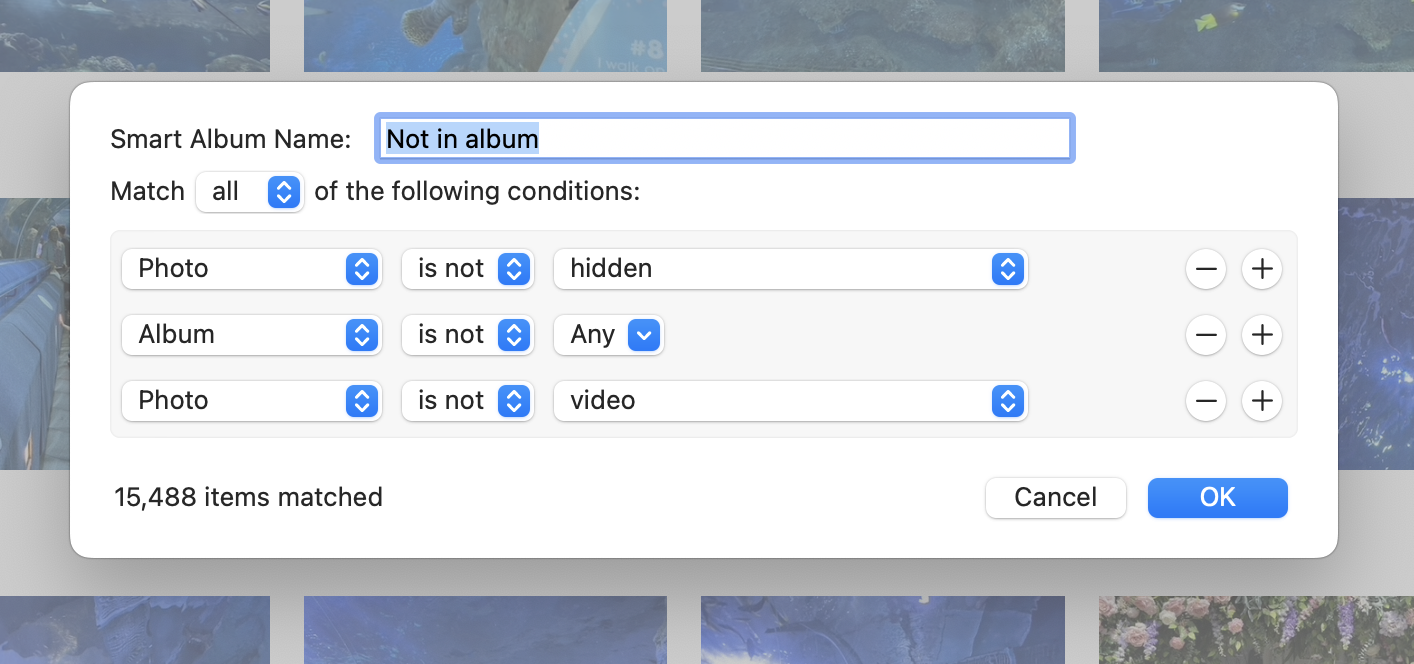Viewport: 1414px width, 664px height.
Task: Open the 'hidden' value dropdown
Action: coord(790,269)
